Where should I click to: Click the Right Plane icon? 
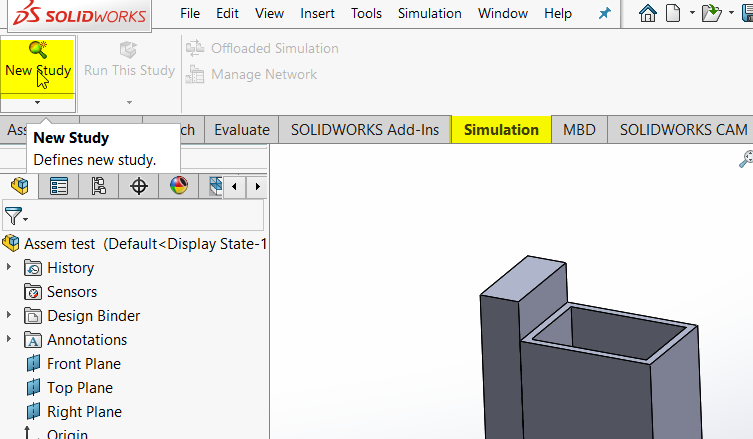pos(33,412)
